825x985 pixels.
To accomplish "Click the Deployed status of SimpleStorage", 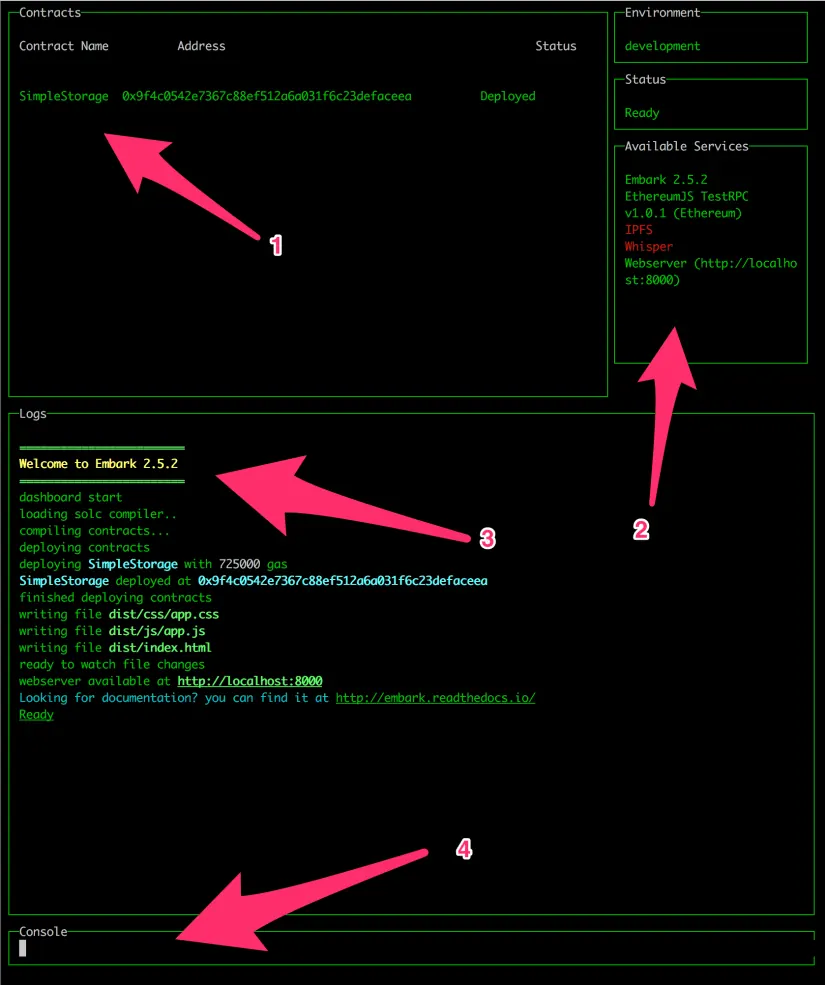I will coord(508,96).
